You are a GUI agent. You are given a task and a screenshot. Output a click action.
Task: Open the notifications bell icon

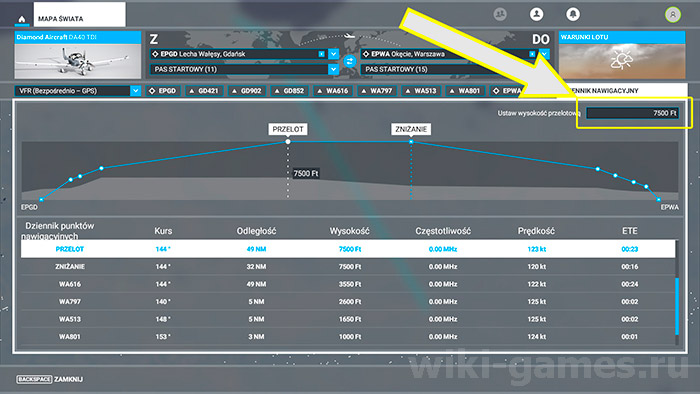(x=573, y=14)
